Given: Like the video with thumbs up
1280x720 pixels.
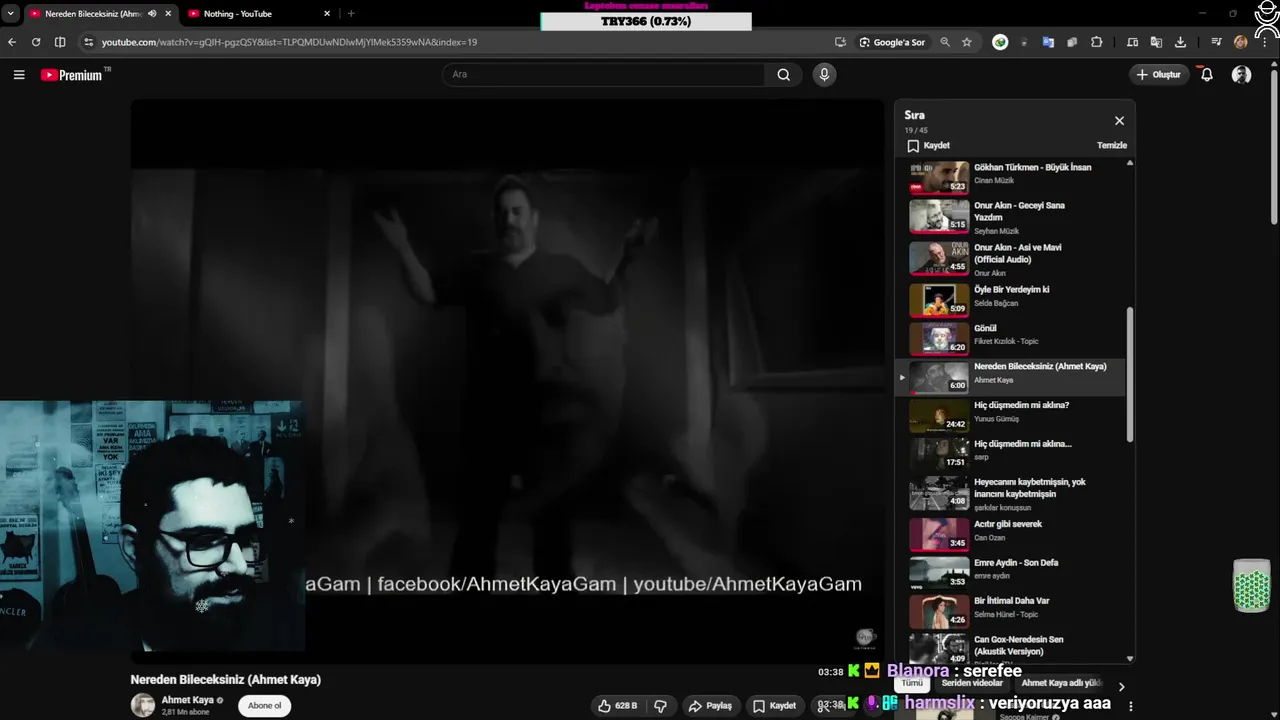Looking at the screenshot, I should tap(617, 706).
